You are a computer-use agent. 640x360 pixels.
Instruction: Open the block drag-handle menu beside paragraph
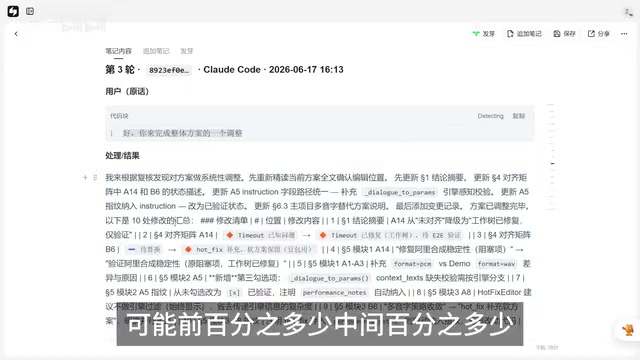pos(95,178)
